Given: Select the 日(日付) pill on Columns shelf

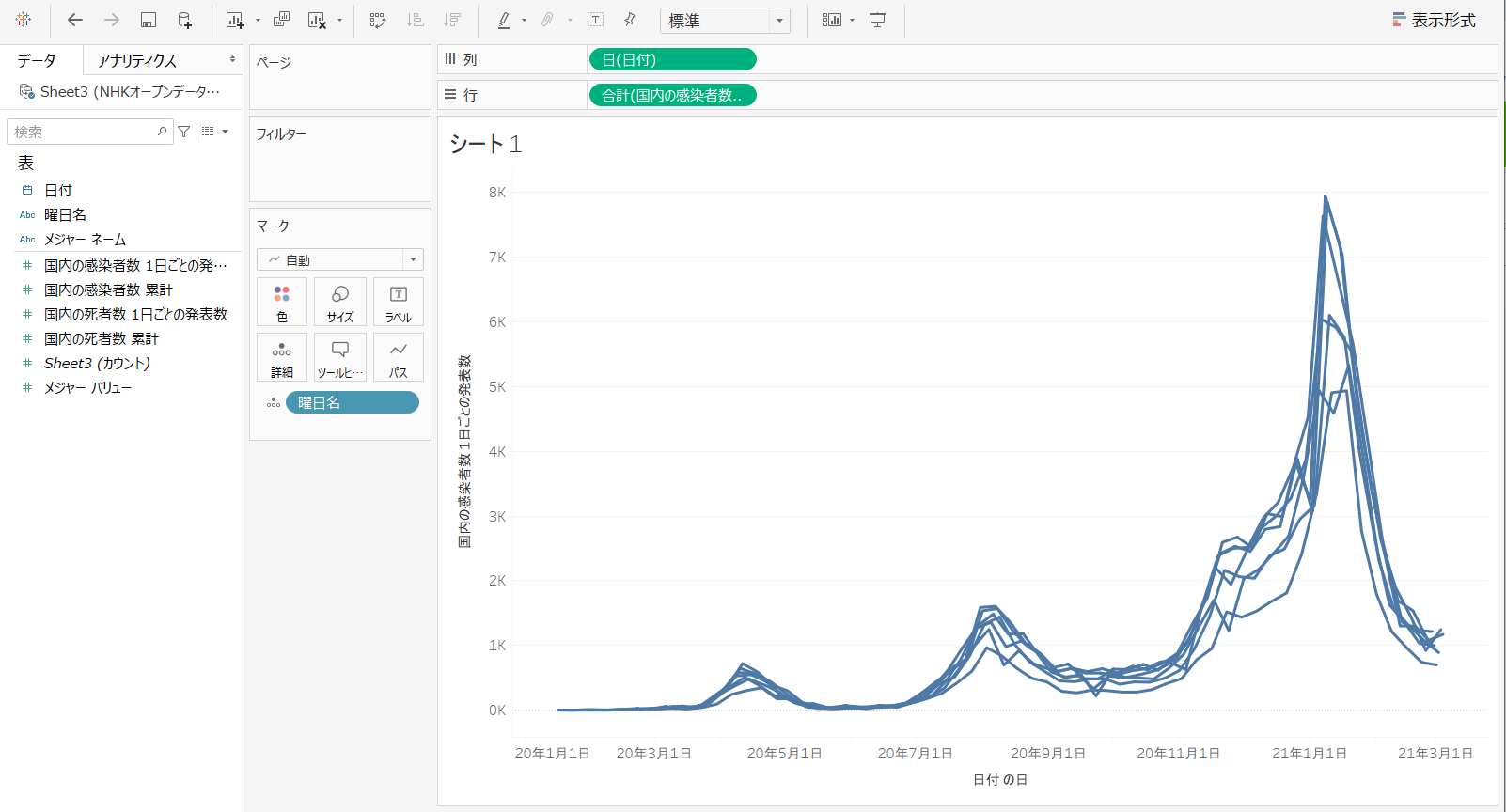Looking at the screenshot, I should 672,59.
